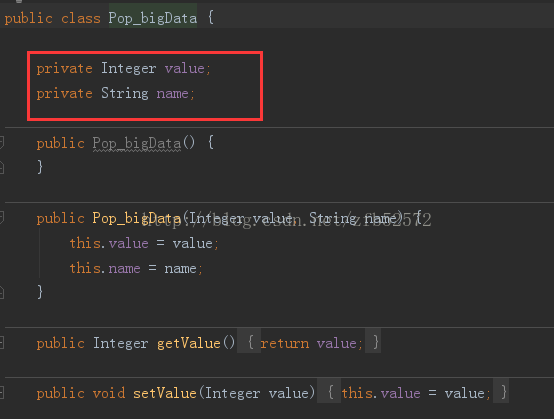Click 'private' on the Integer value field line

click(x=64, y=68)
